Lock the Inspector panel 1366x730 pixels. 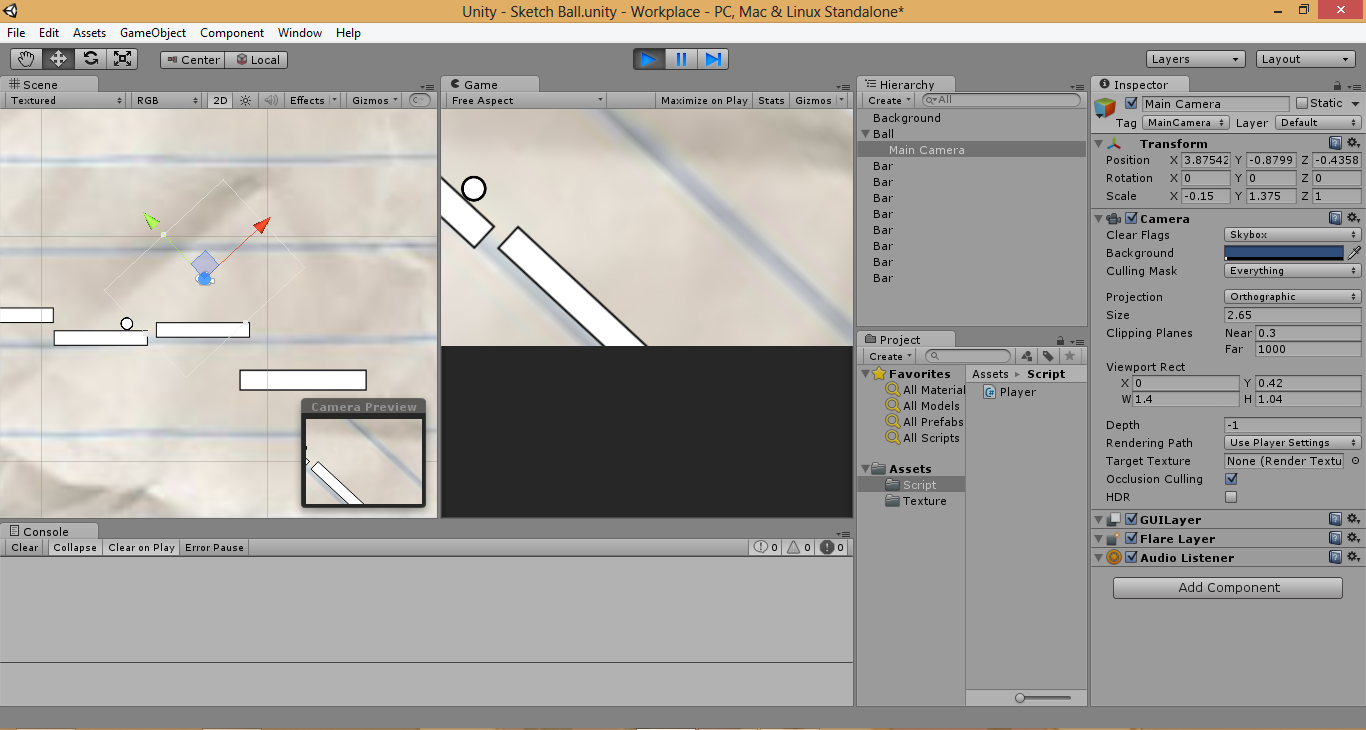tap(1337, 86)
